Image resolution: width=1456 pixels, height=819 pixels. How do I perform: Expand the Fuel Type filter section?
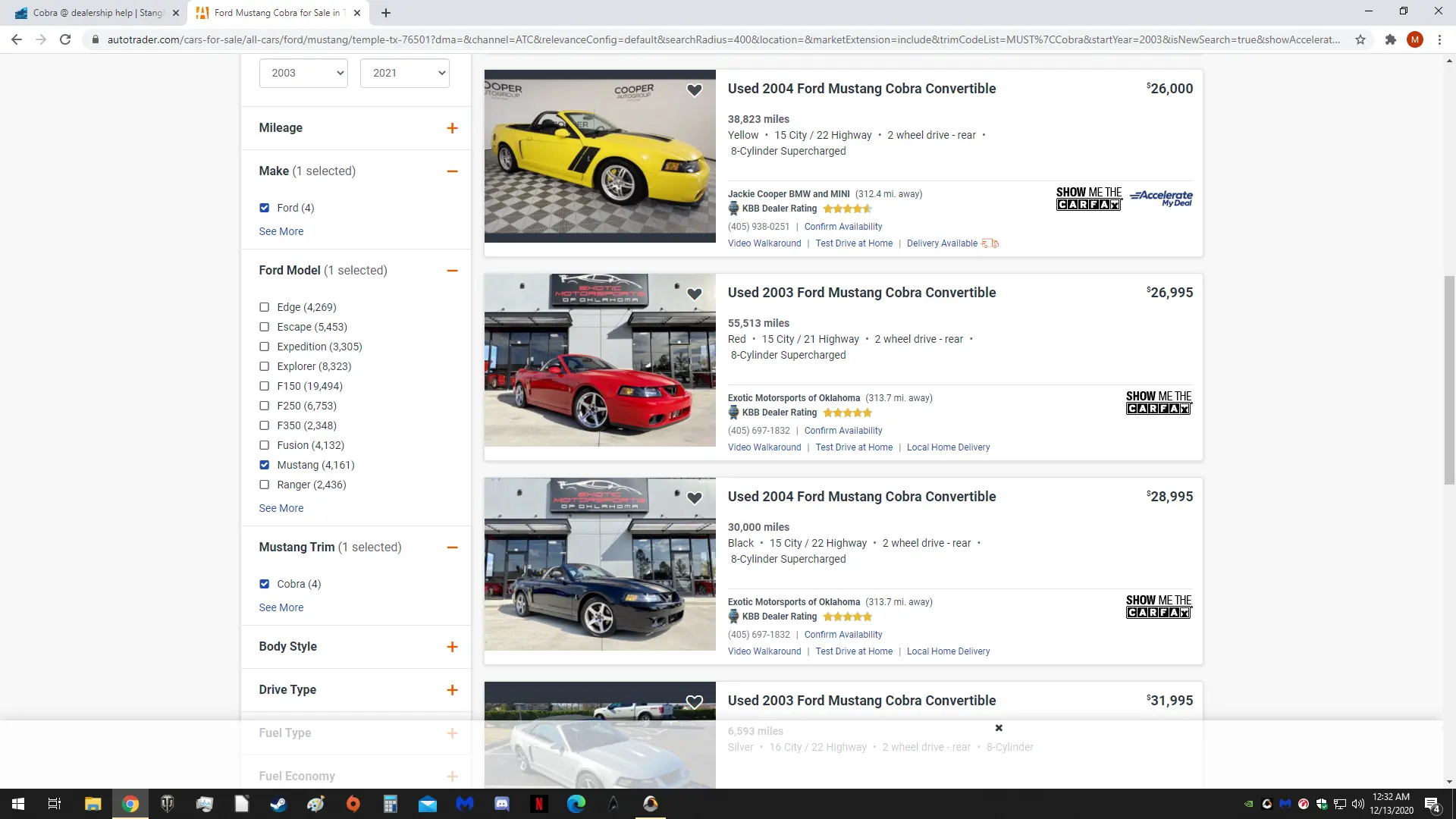point(452,733)
